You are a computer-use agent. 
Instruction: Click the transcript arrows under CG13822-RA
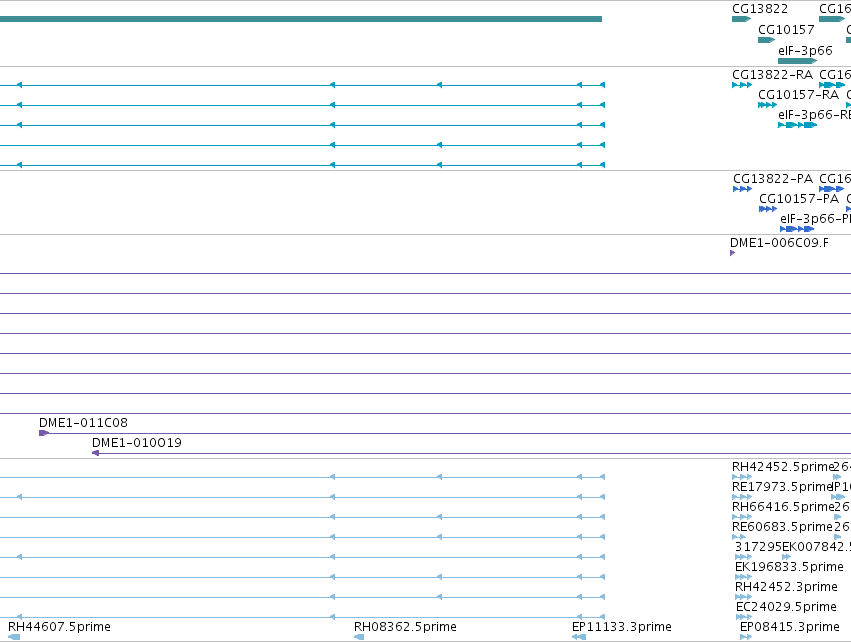tap(742, 85)
